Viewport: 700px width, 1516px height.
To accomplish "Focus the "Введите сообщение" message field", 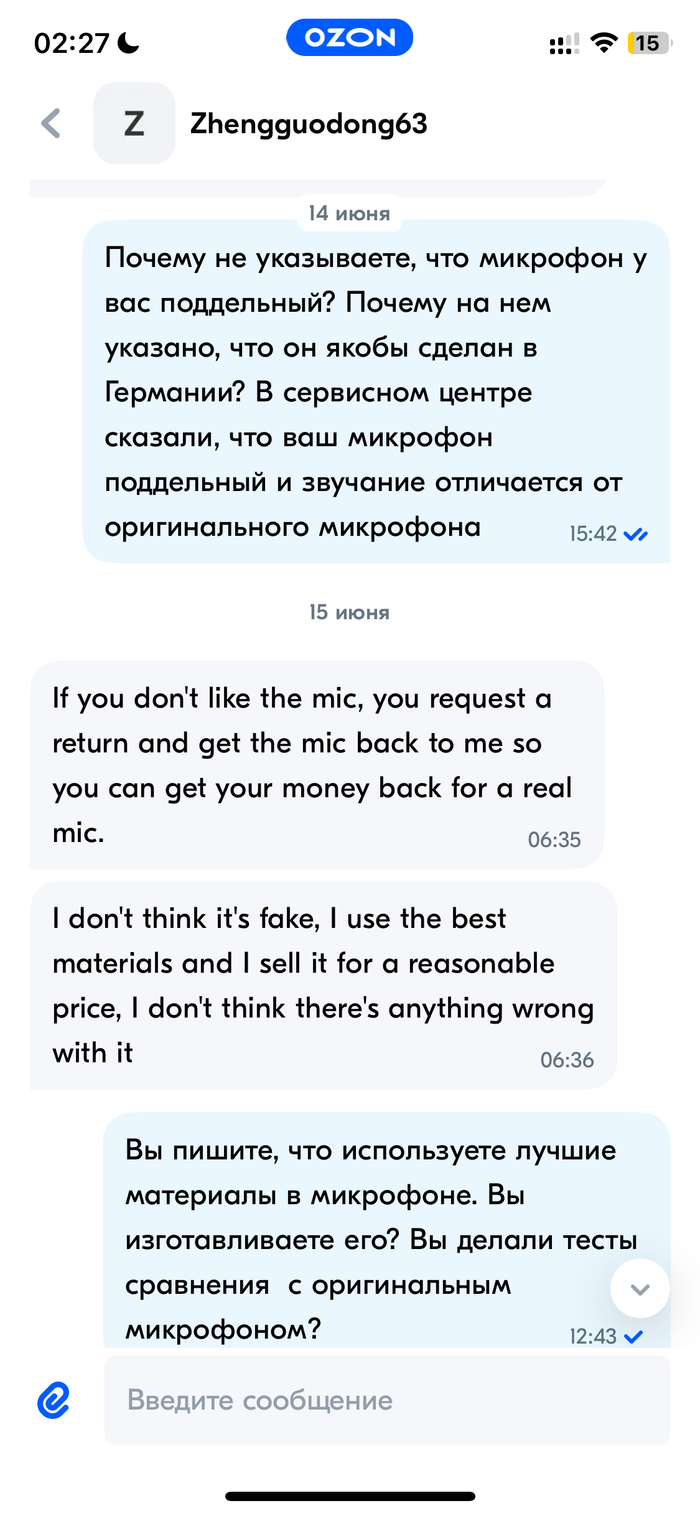I will (x=386, y=1400).
